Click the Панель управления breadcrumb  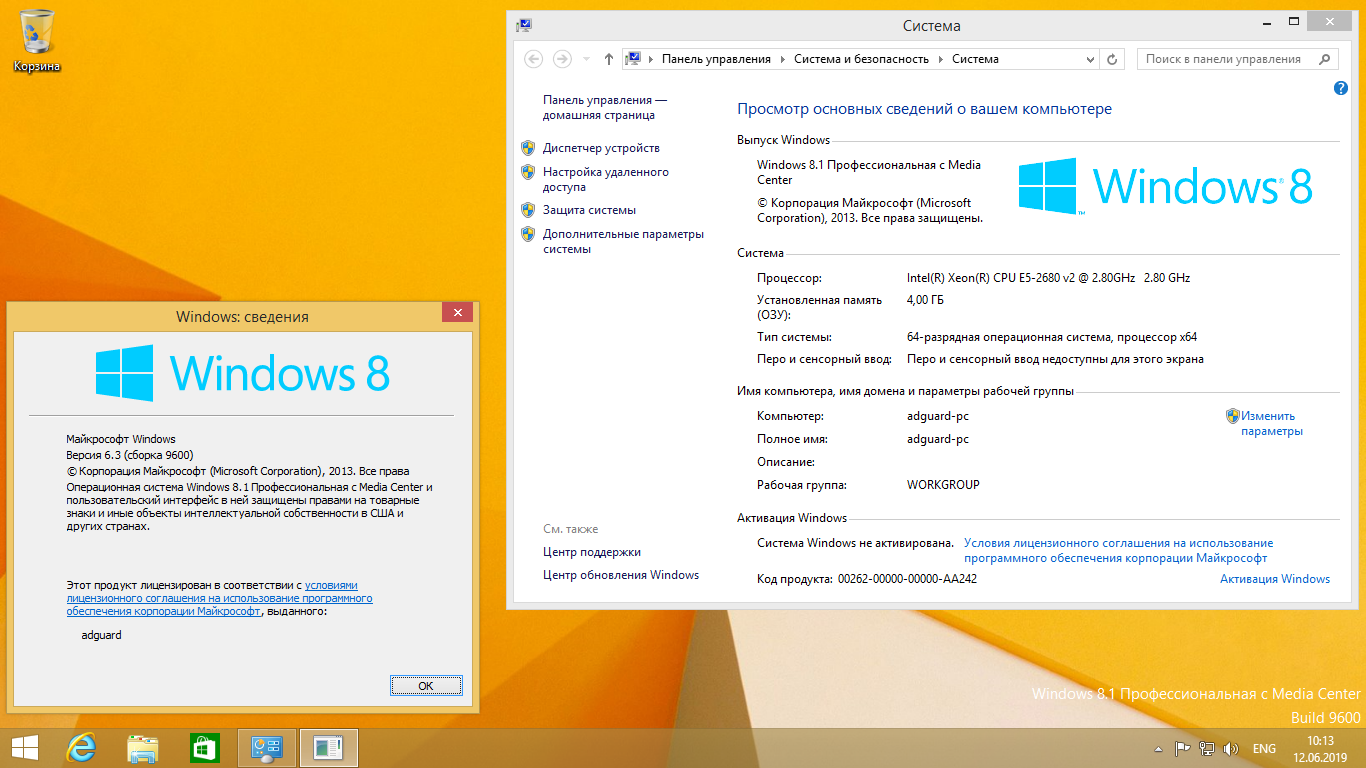click(716, 59)
